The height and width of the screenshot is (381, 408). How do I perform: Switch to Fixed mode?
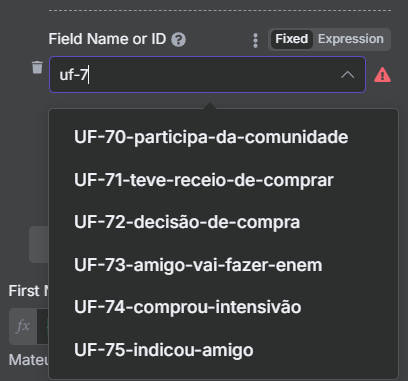click(291, 39)
